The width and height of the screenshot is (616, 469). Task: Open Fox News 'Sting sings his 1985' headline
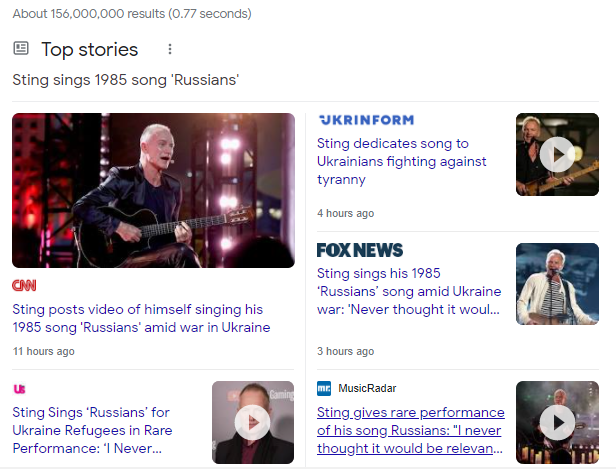(407, 291)
